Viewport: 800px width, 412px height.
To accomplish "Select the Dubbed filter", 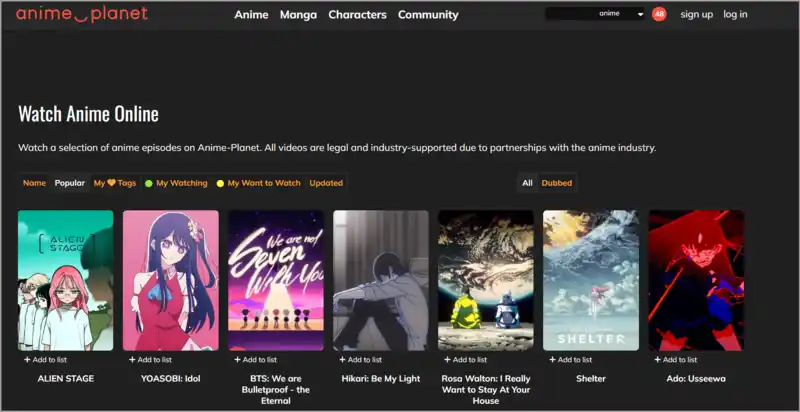I will point(557,183).
